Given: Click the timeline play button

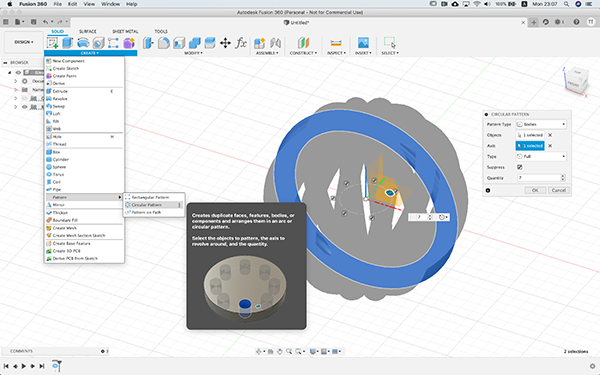Looking at the screenshot, I should click(24, 366).
